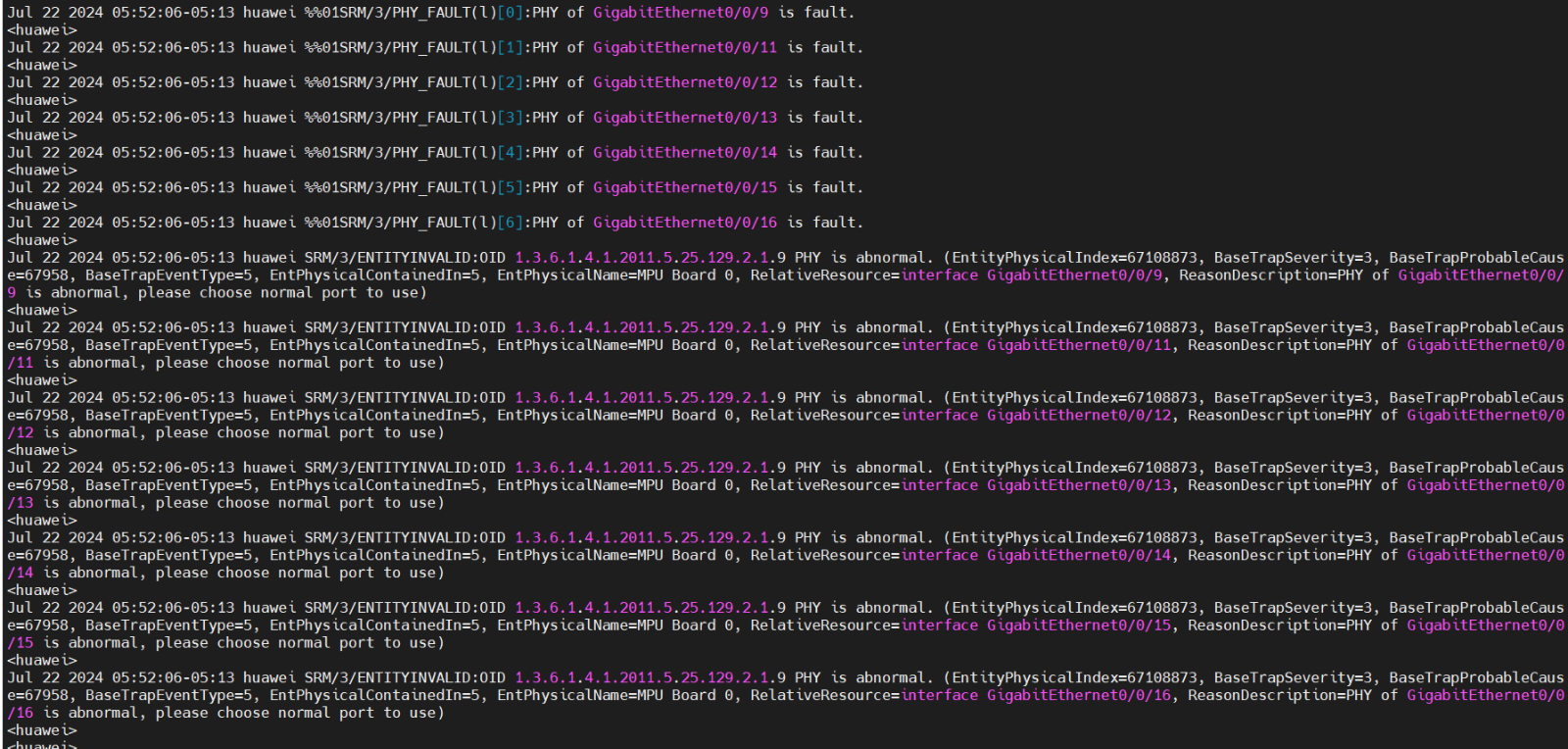Viewport: 1568px width, 749px height.
Task: Click GigabitEthernet0/0/16 in the 'is fault.' line
Action: click(x=685, y=224)
